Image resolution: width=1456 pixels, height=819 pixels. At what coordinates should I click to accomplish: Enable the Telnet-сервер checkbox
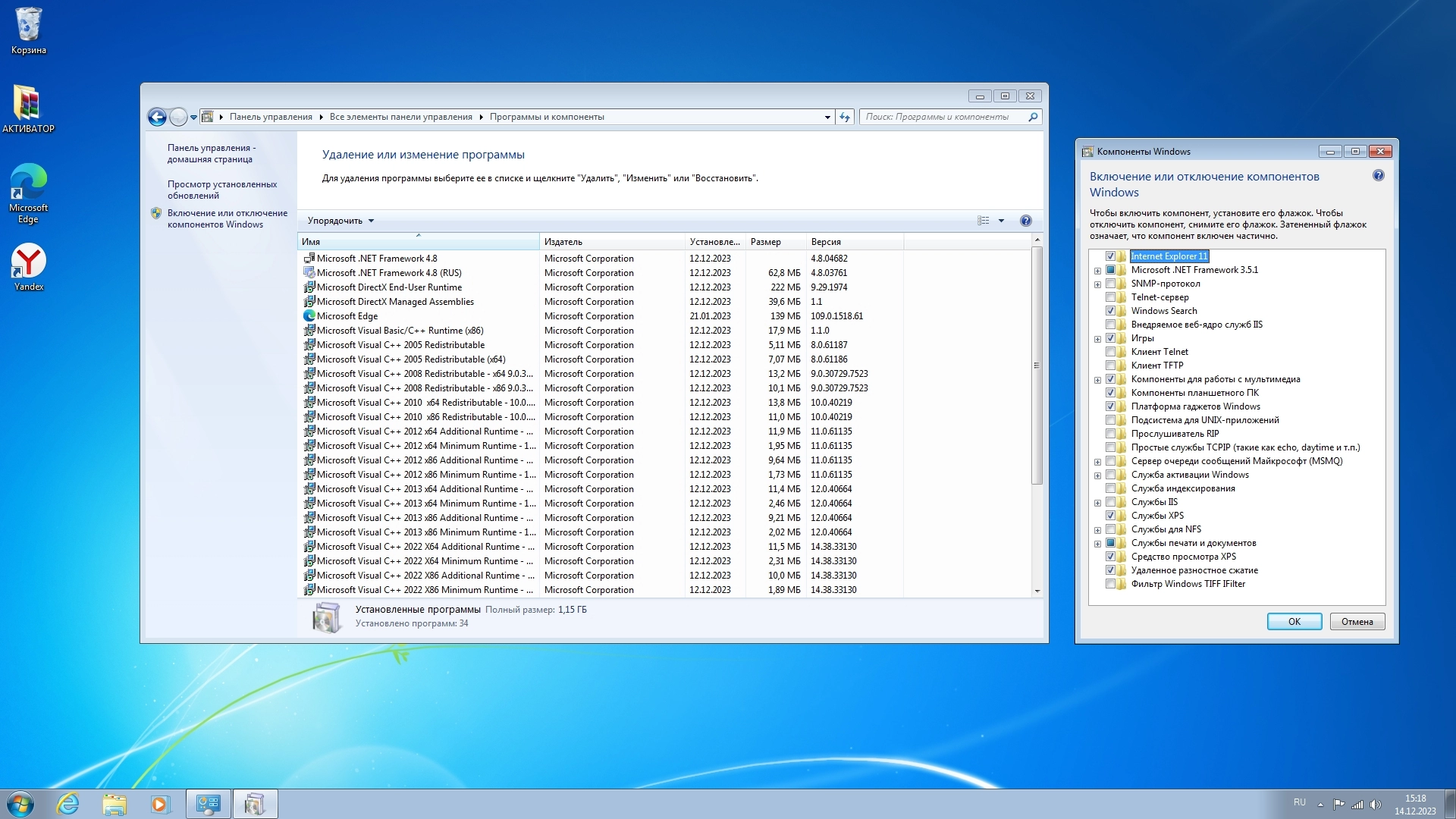click(x=1110, y=297)
